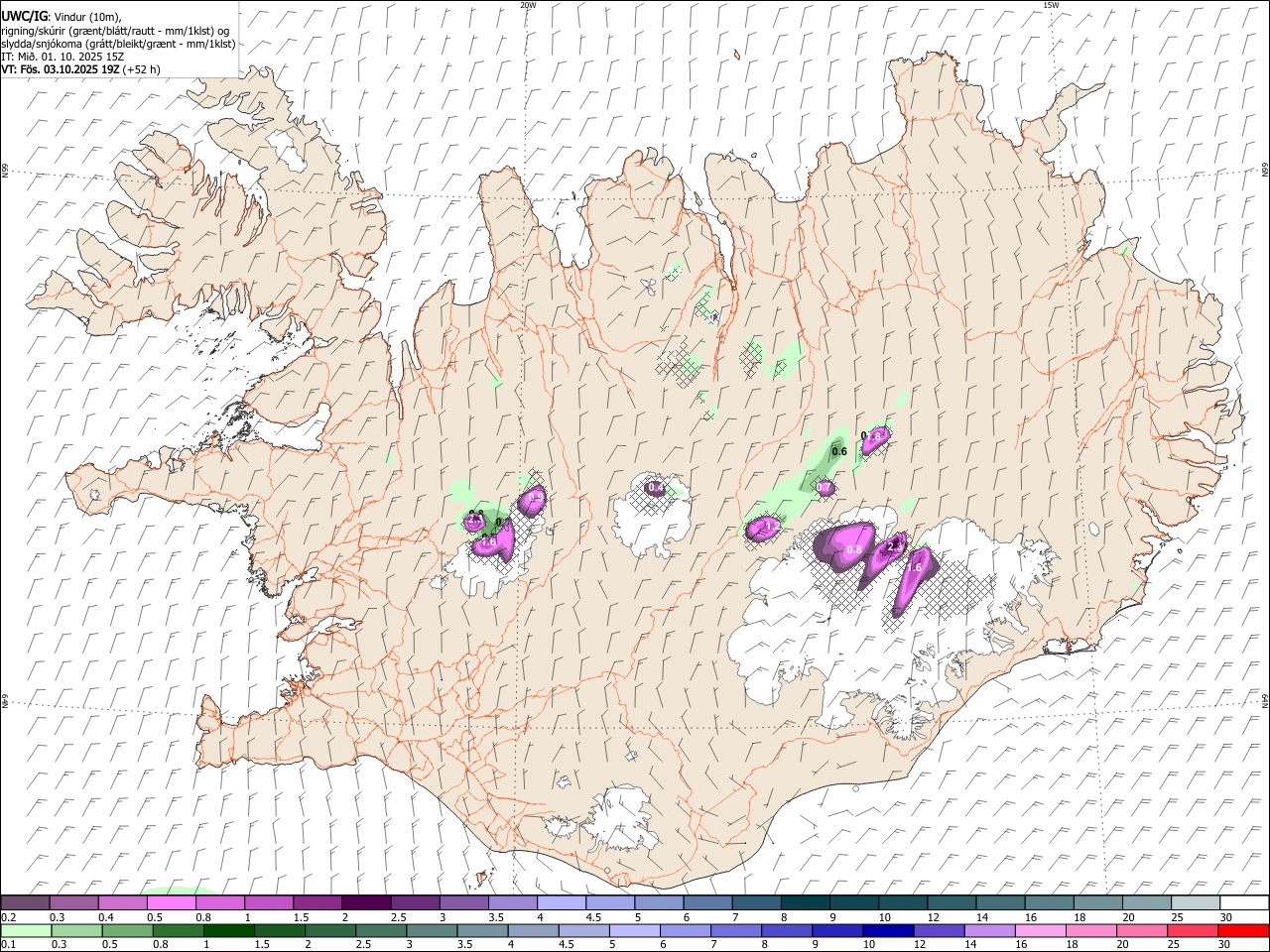Pick the lavender 4–4.5 swatch in snow scale
This screenshot has height=952, width=1270.
(561, 902)
